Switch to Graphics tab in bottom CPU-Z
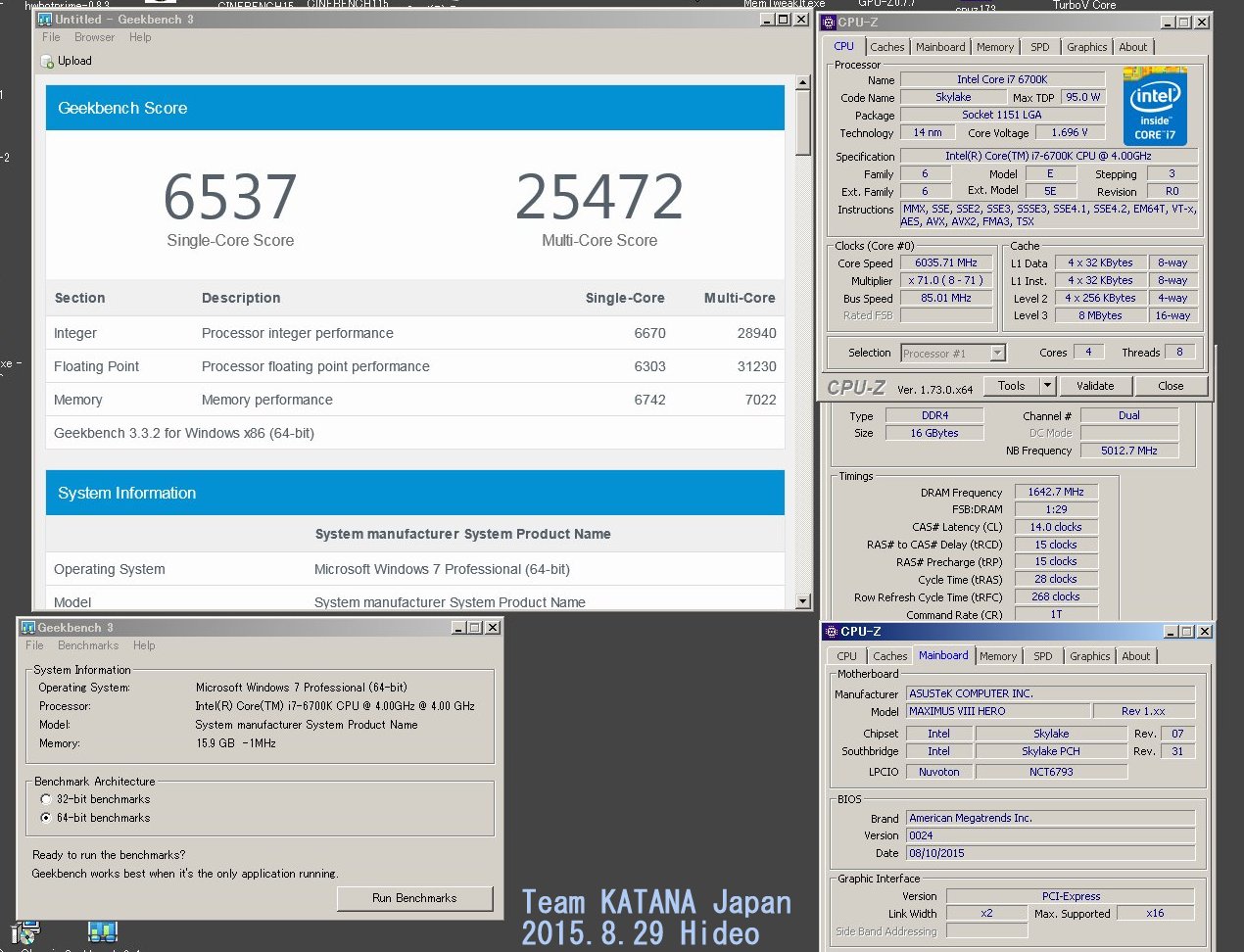 pyautogui.click(x=1090, y=656)
